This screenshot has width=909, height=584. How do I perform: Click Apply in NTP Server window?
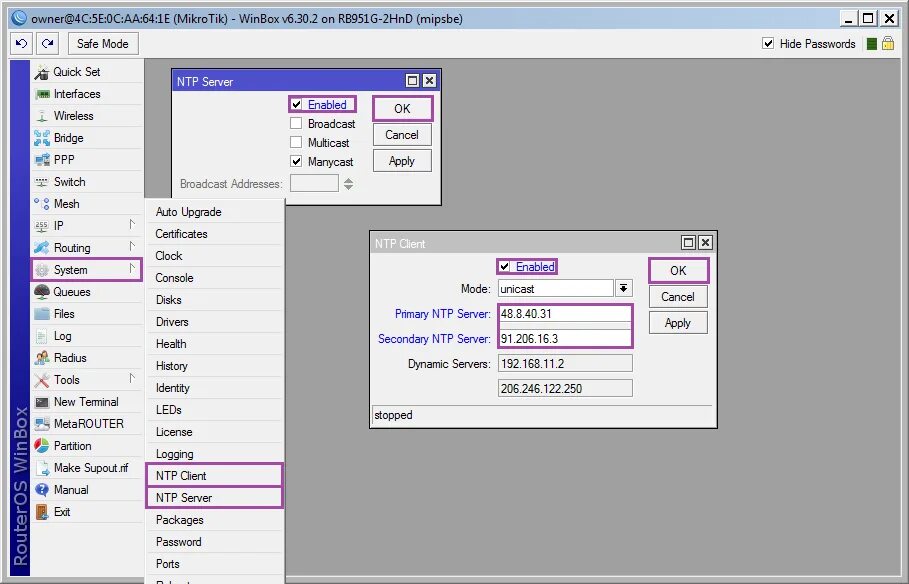click(402, 161)
